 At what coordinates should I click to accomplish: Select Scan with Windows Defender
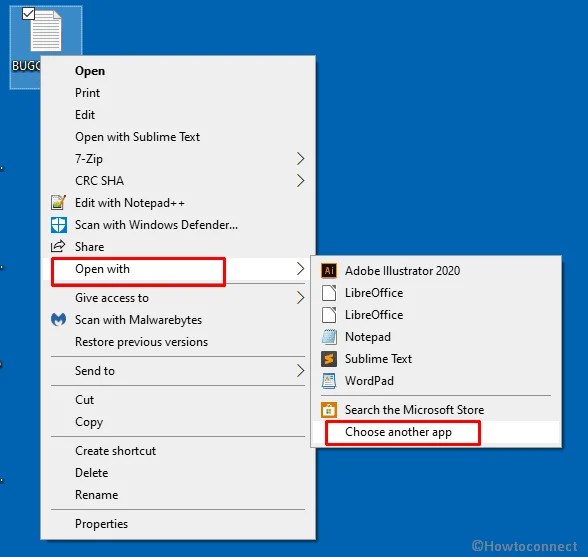pyautogui.click(x=178, y=225)
